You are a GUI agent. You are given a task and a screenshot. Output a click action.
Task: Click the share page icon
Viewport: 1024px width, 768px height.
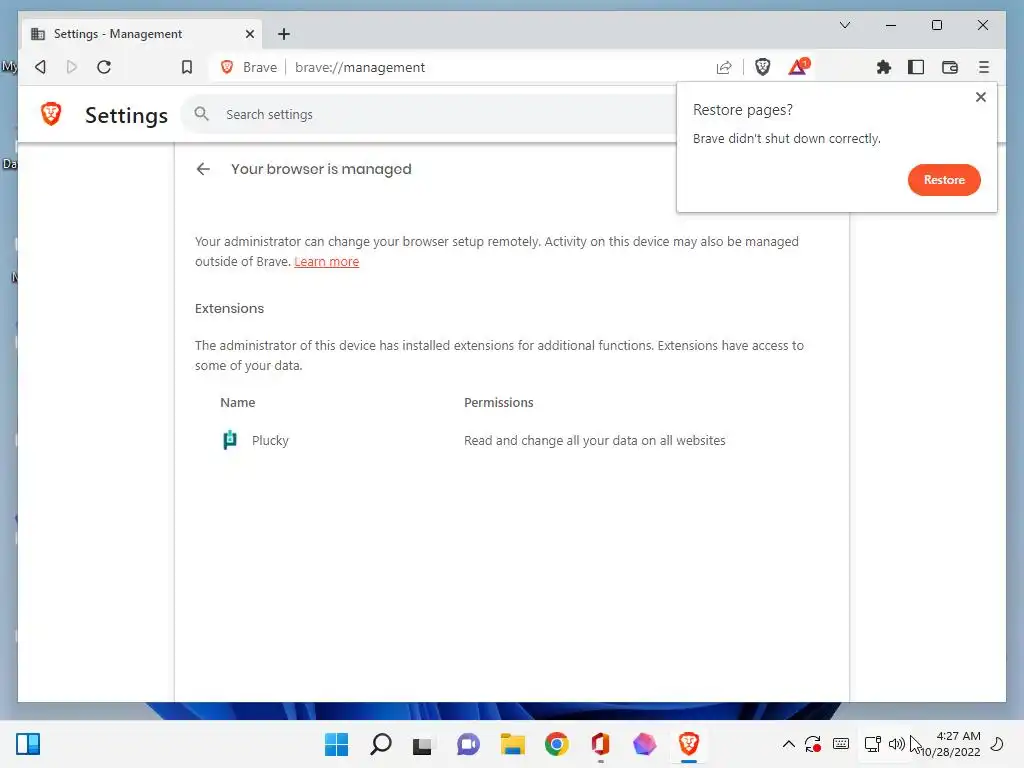724,67
